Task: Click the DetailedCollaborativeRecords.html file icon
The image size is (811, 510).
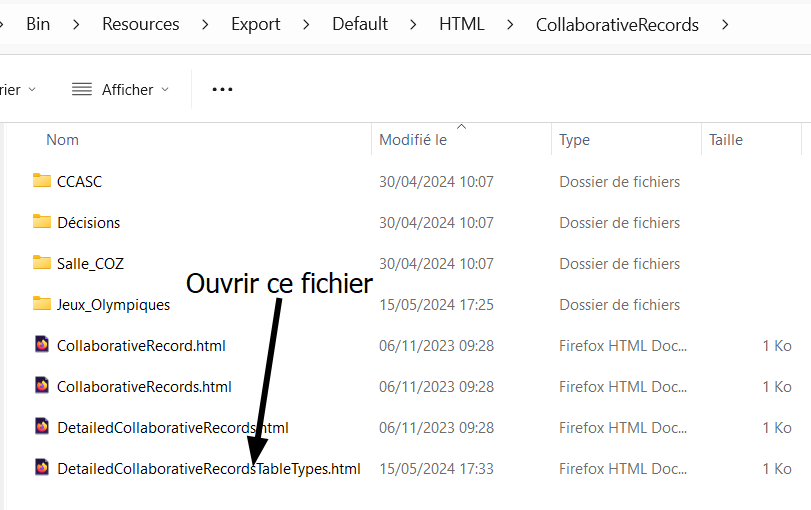Action: 42,427
